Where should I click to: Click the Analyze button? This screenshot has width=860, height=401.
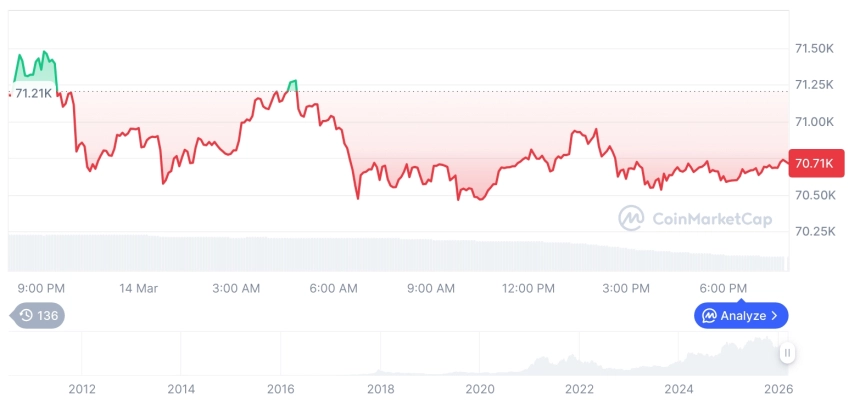pyautogui.click(x=741, y=316)
